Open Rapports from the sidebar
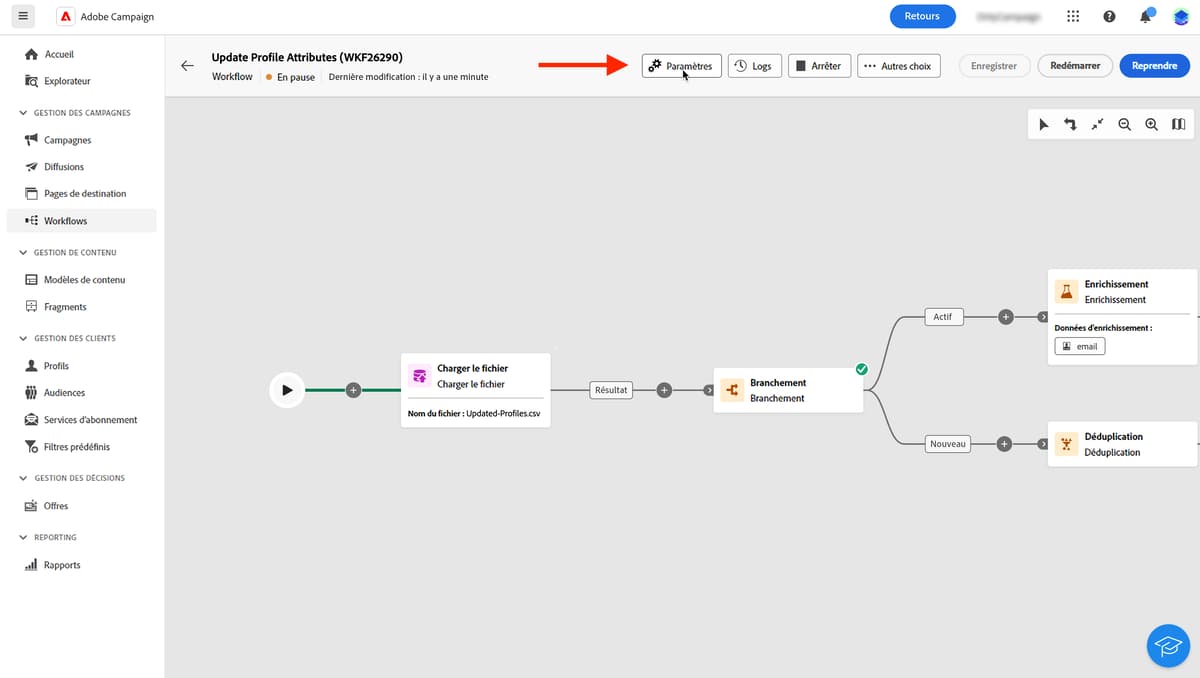This screenshot has width=1200, height=678. 60,564
